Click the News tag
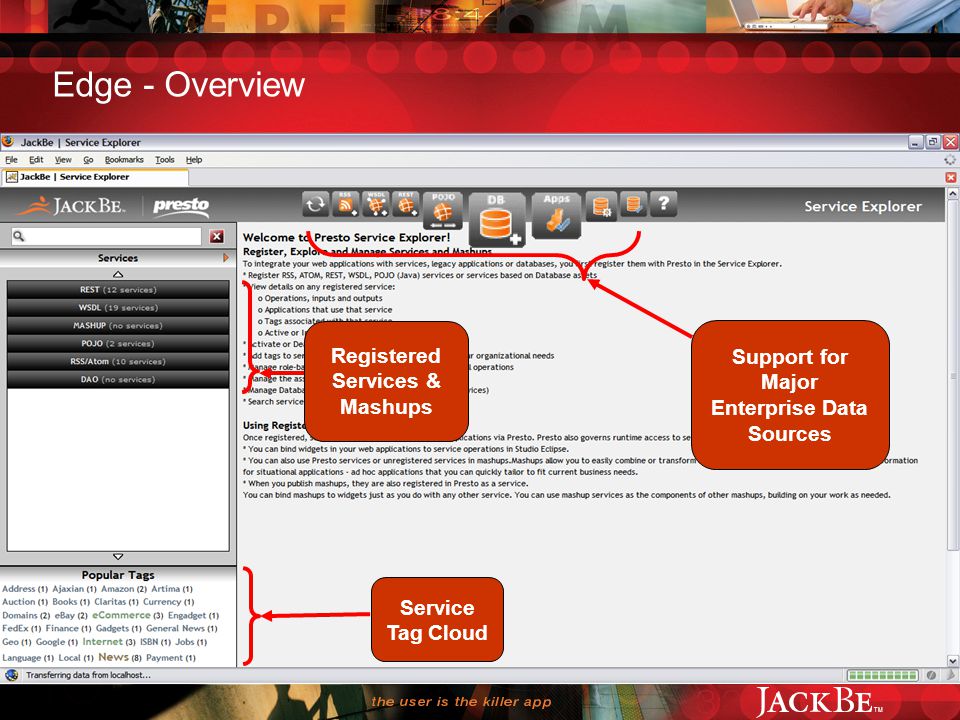 click(x=113, y=657)
